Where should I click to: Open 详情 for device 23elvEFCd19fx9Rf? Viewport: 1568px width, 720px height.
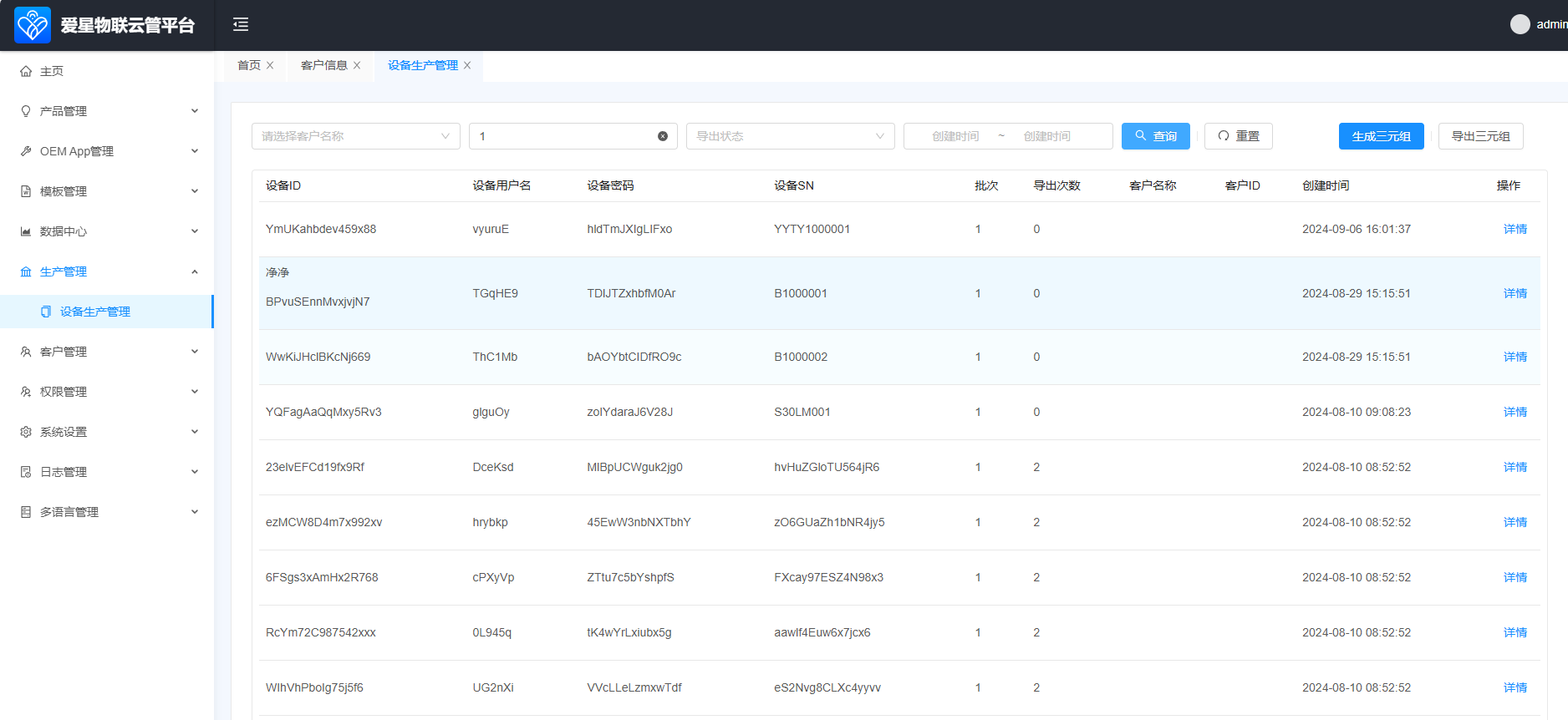(1515, 467)
